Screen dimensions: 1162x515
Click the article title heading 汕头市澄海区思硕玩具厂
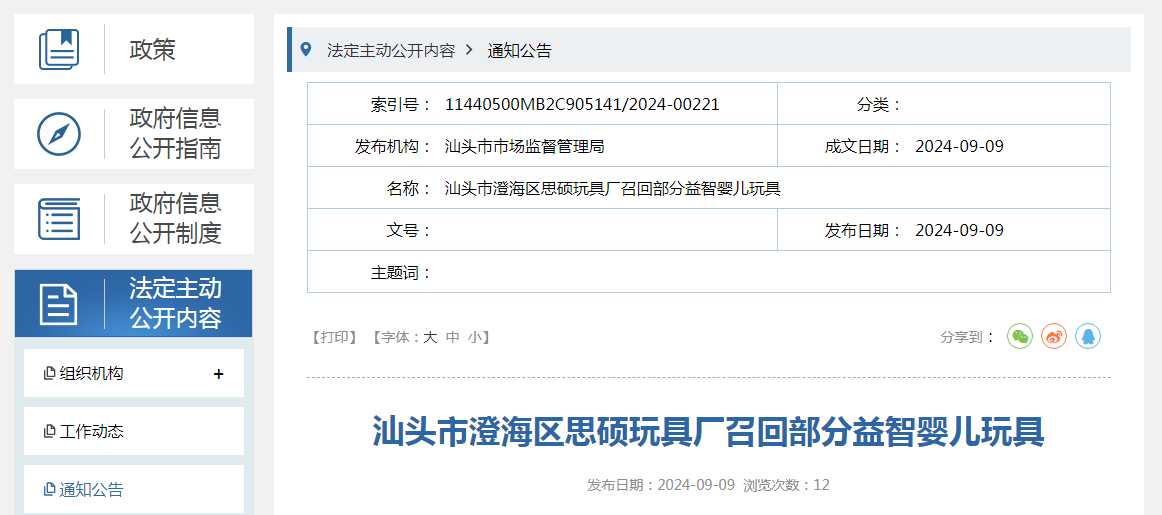coord(708,432)
